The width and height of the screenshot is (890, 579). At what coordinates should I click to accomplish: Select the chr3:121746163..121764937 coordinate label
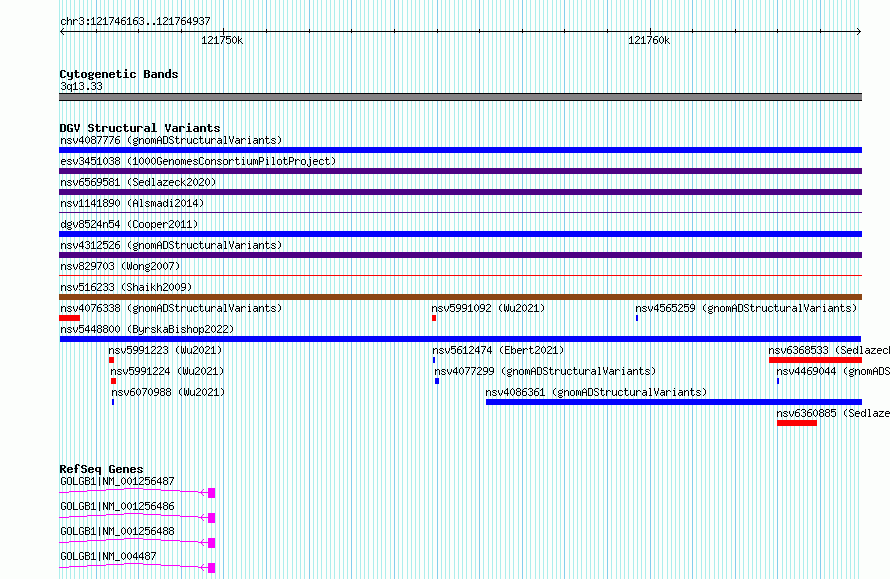point(135,21)
